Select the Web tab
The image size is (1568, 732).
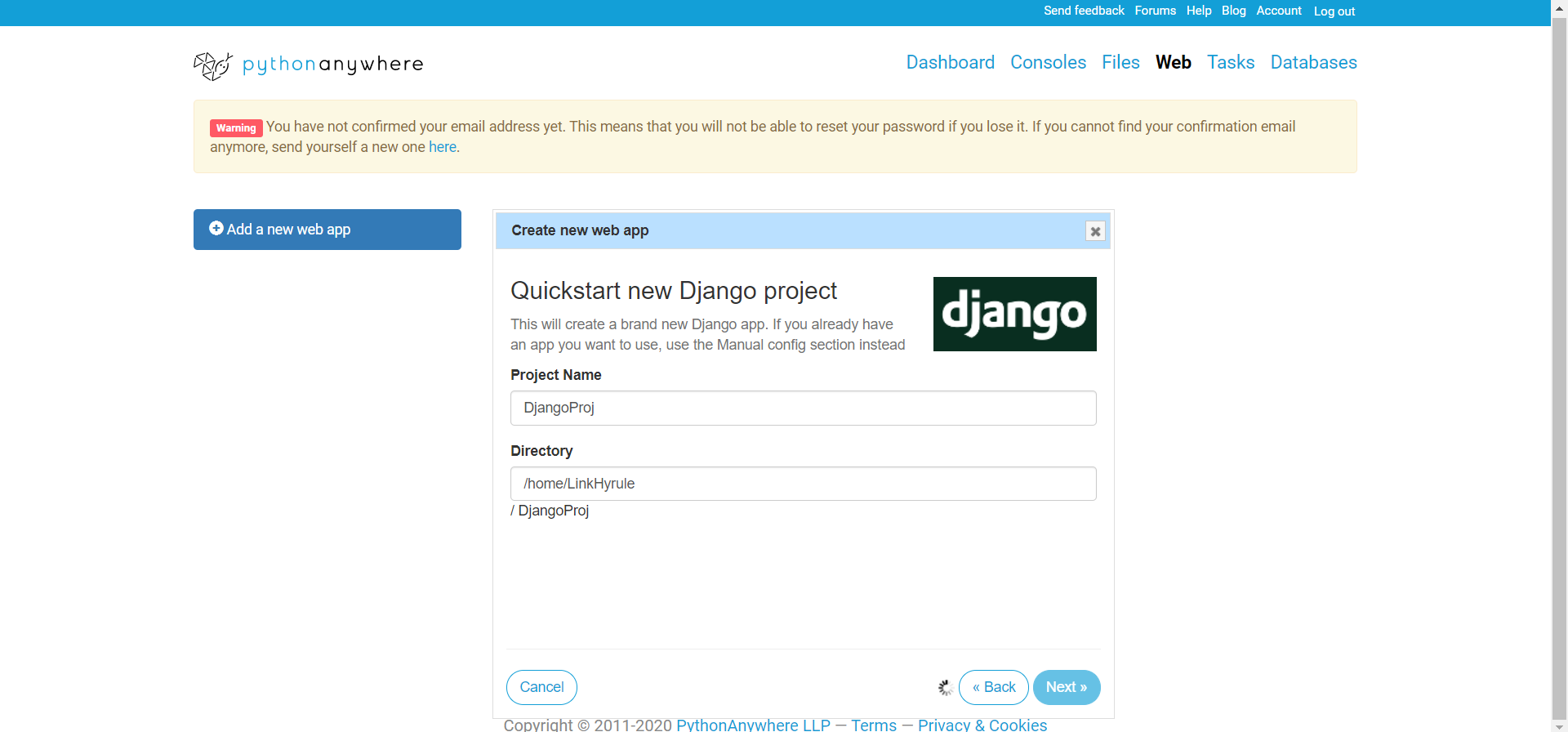(1174, 62)
